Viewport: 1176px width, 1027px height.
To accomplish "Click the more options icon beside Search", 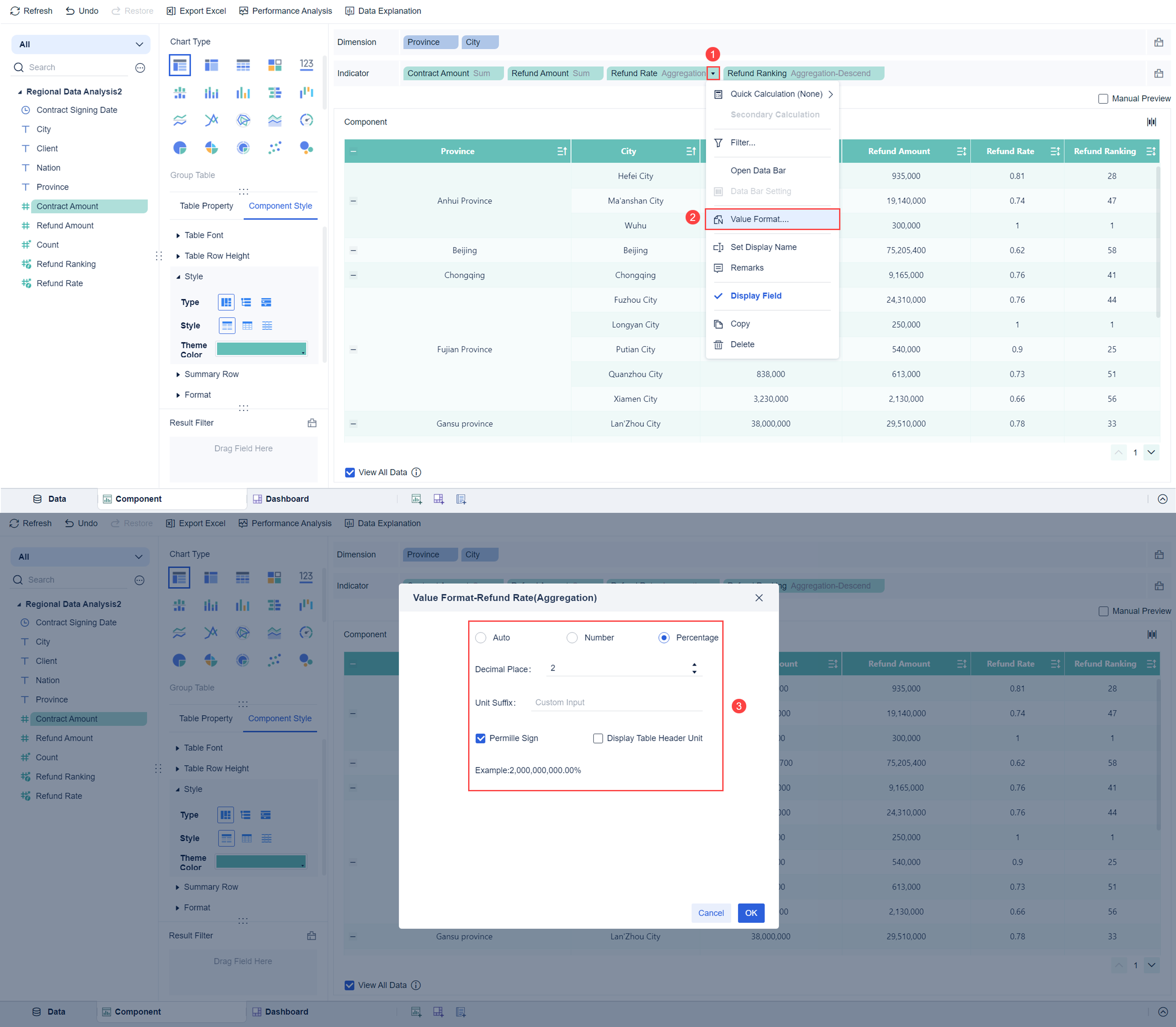I will click(x=140, y=68).
